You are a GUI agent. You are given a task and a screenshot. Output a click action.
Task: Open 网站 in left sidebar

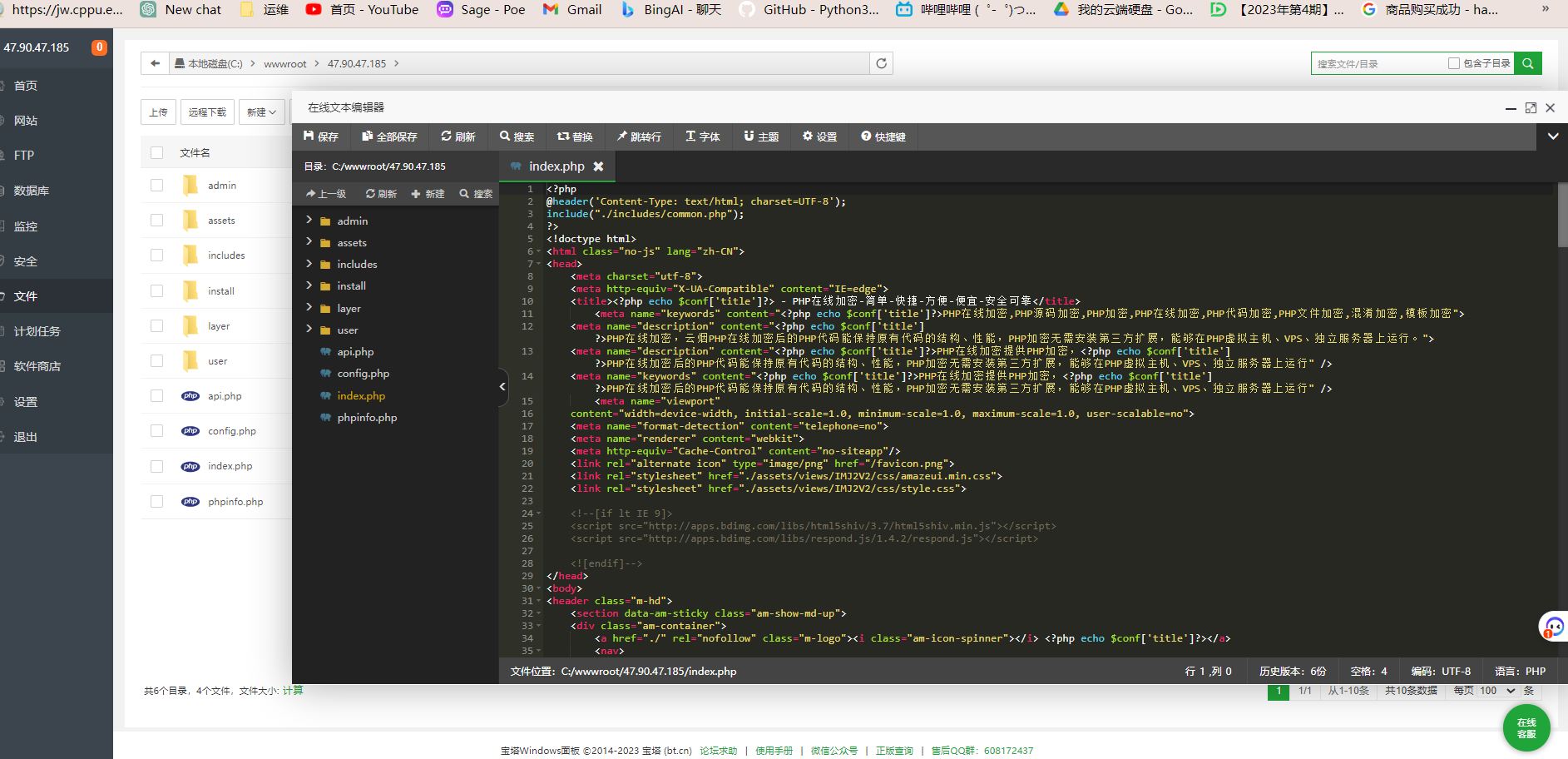point(25,121)
